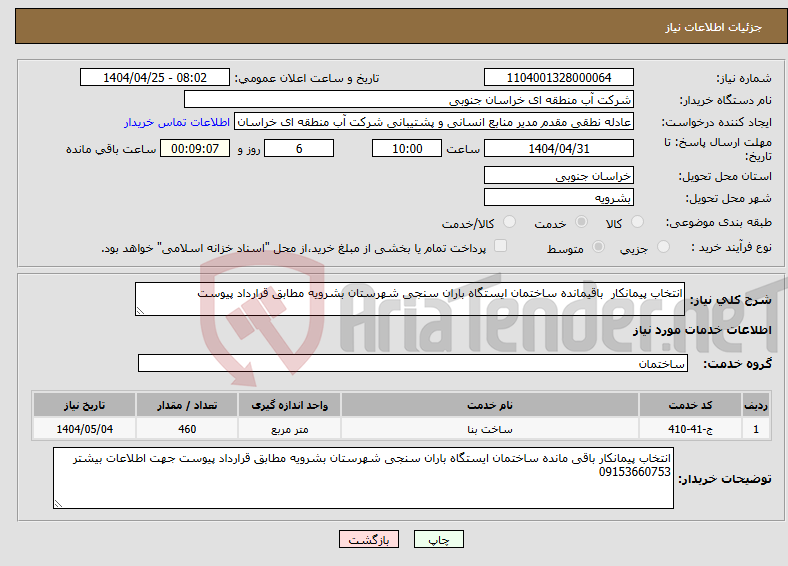Click the announcement date field 1404/04/25 - 08:02
The image size is (788, 566).
pyautogui.click(x=155, y=77)
